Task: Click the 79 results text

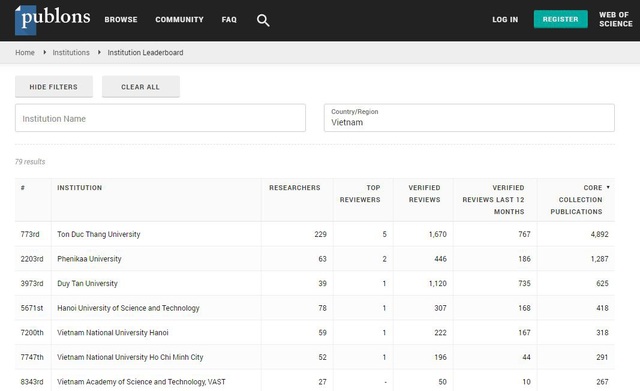Action: coord(30,162)
